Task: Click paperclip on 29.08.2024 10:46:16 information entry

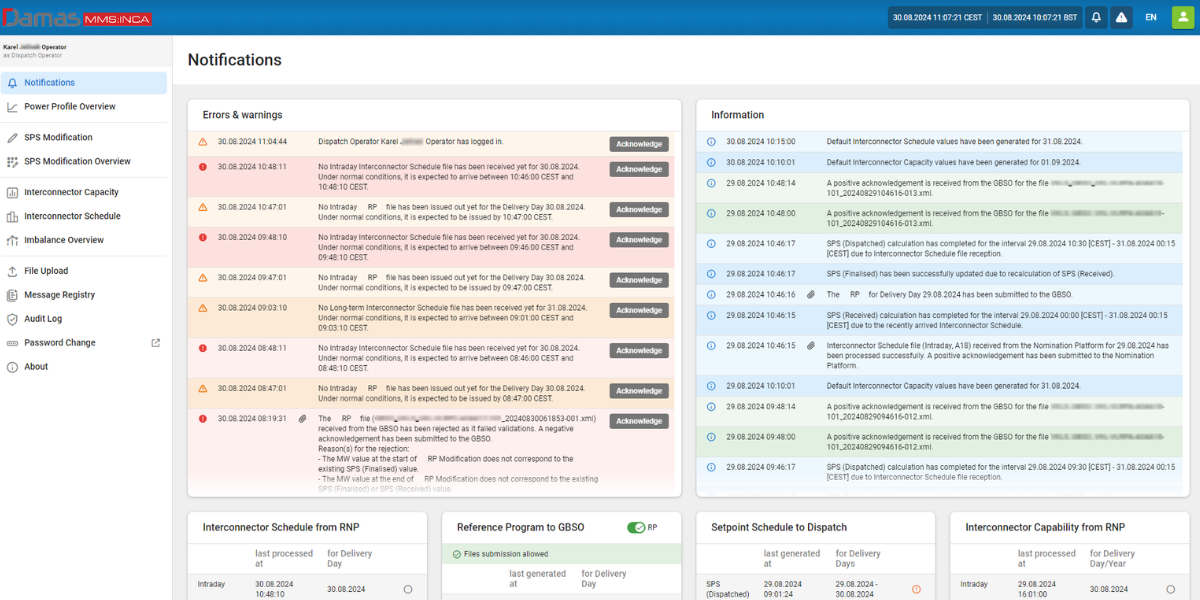Action: (x=811, y=295)
